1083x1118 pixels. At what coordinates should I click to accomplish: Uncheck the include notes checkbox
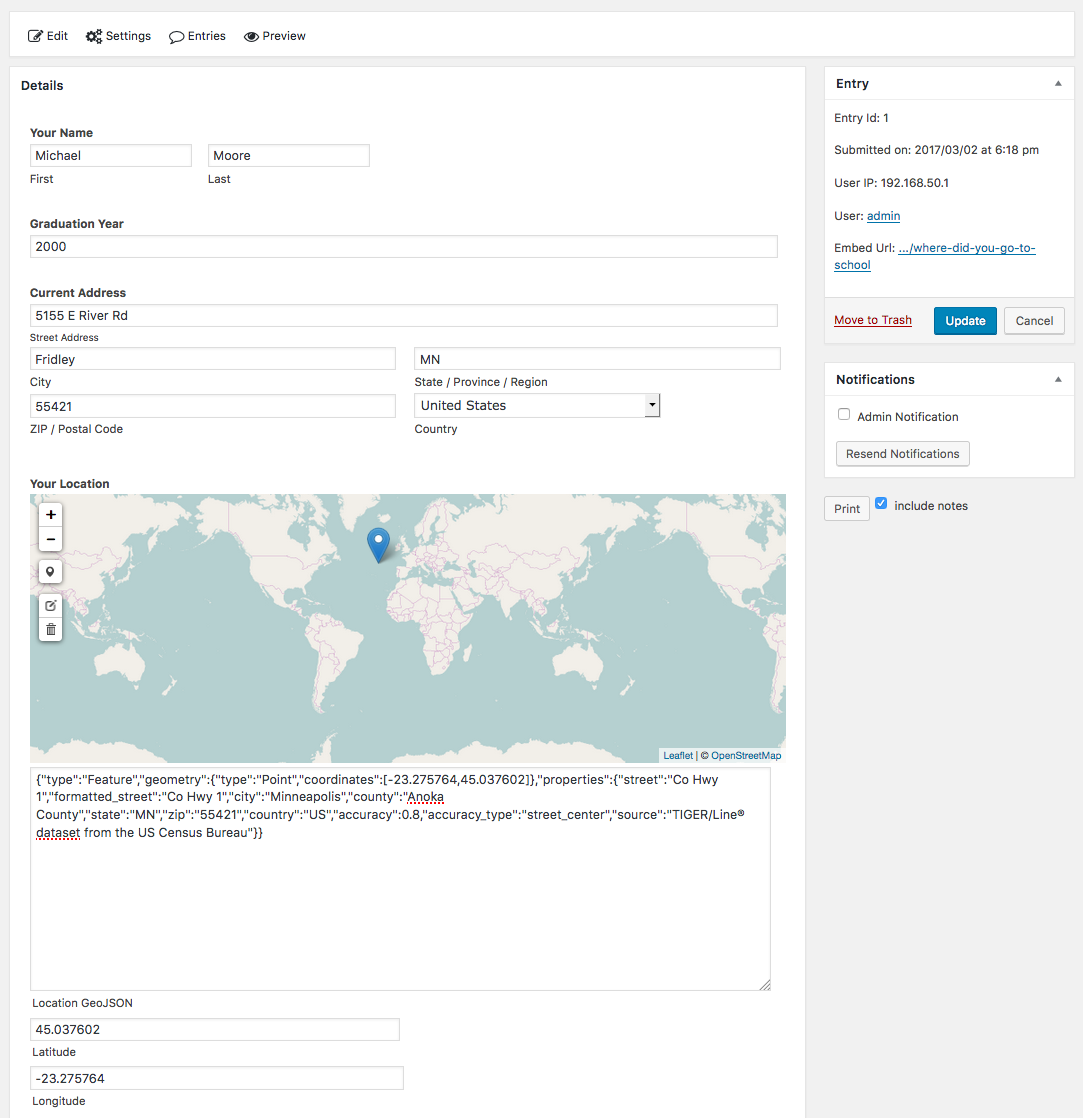tap(881, 504)
